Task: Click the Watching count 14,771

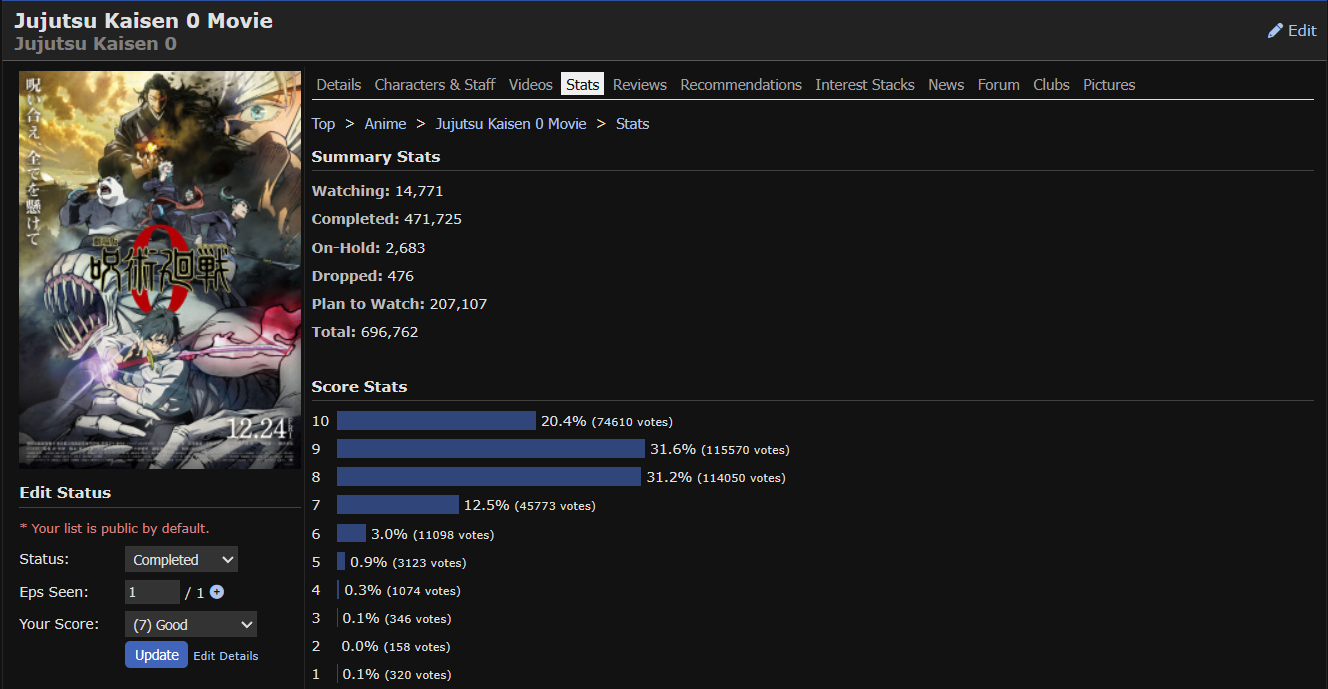Action: pos(419,191)
